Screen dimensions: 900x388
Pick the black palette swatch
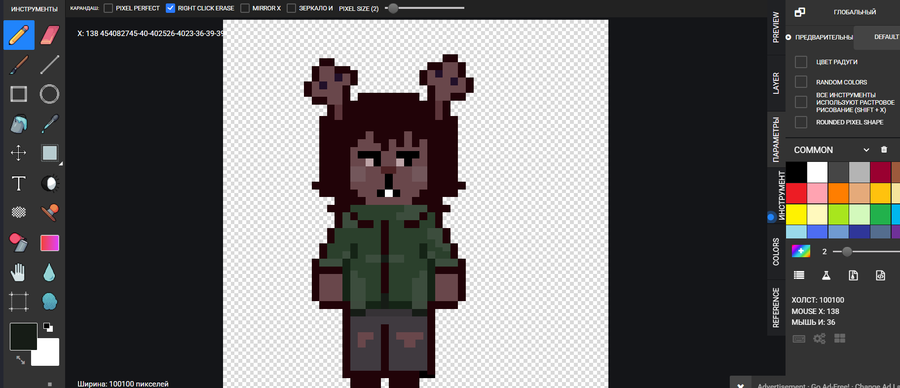pyautogui.click(x=796, y=172)
